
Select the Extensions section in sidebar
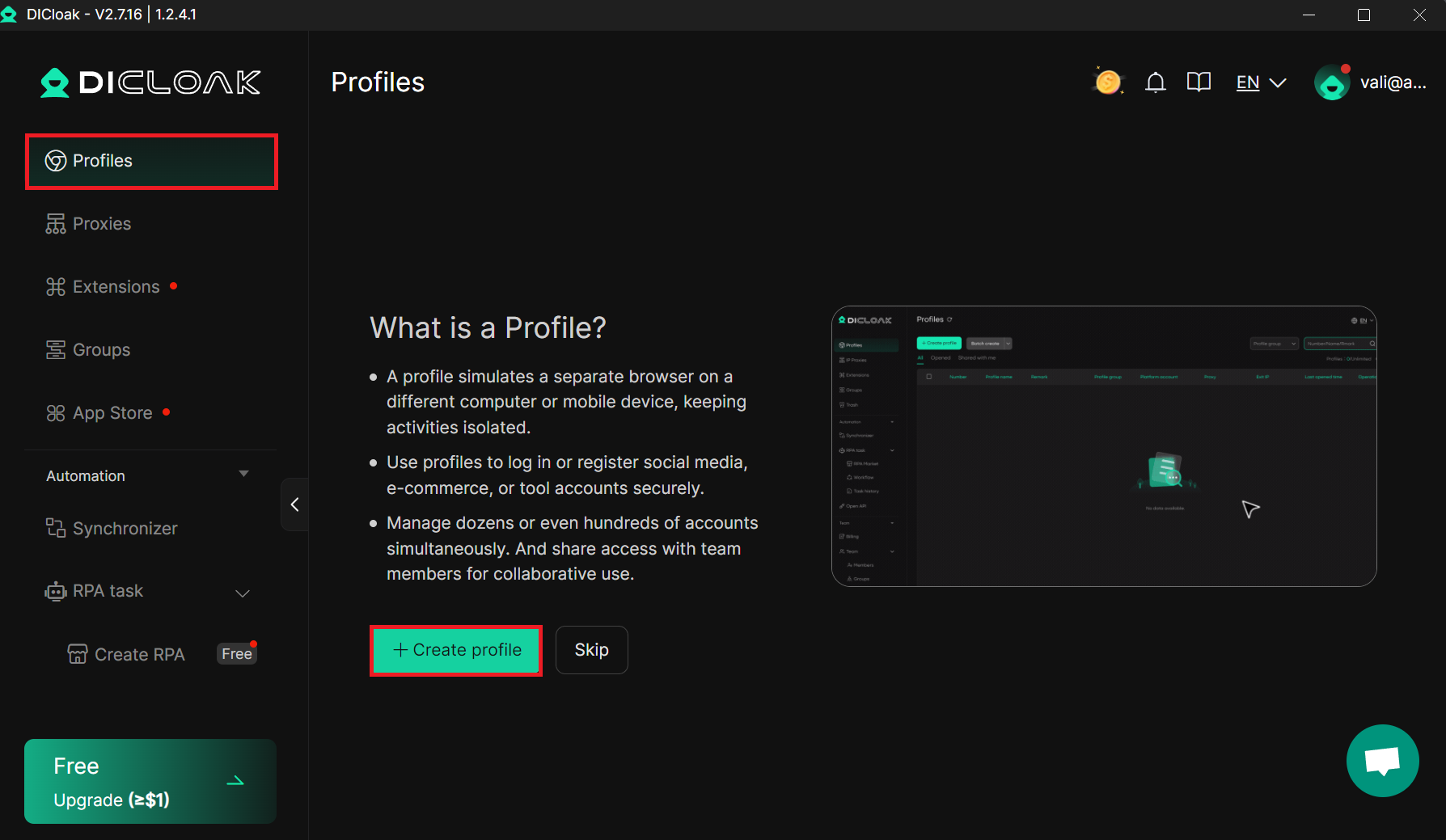coord(116,286)
